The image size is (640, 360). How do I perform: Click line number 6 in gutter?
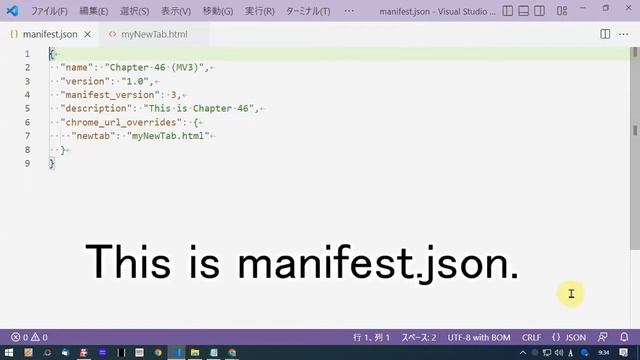click(x=27, y=122)
